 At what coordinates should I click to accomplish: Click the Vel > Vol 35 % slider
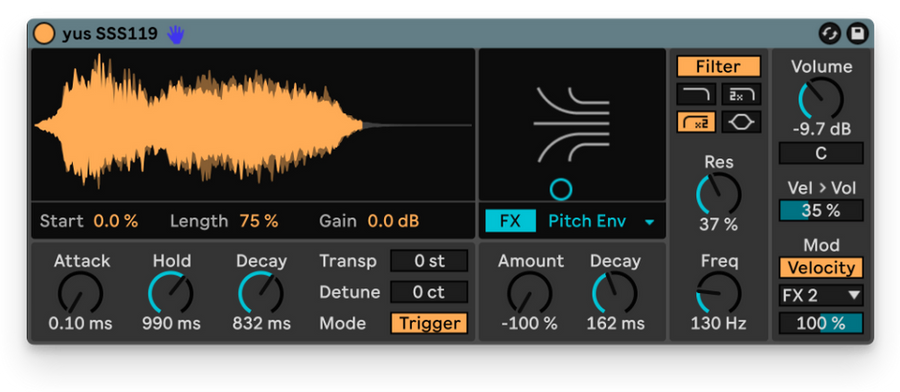click(x=821, y=211)
